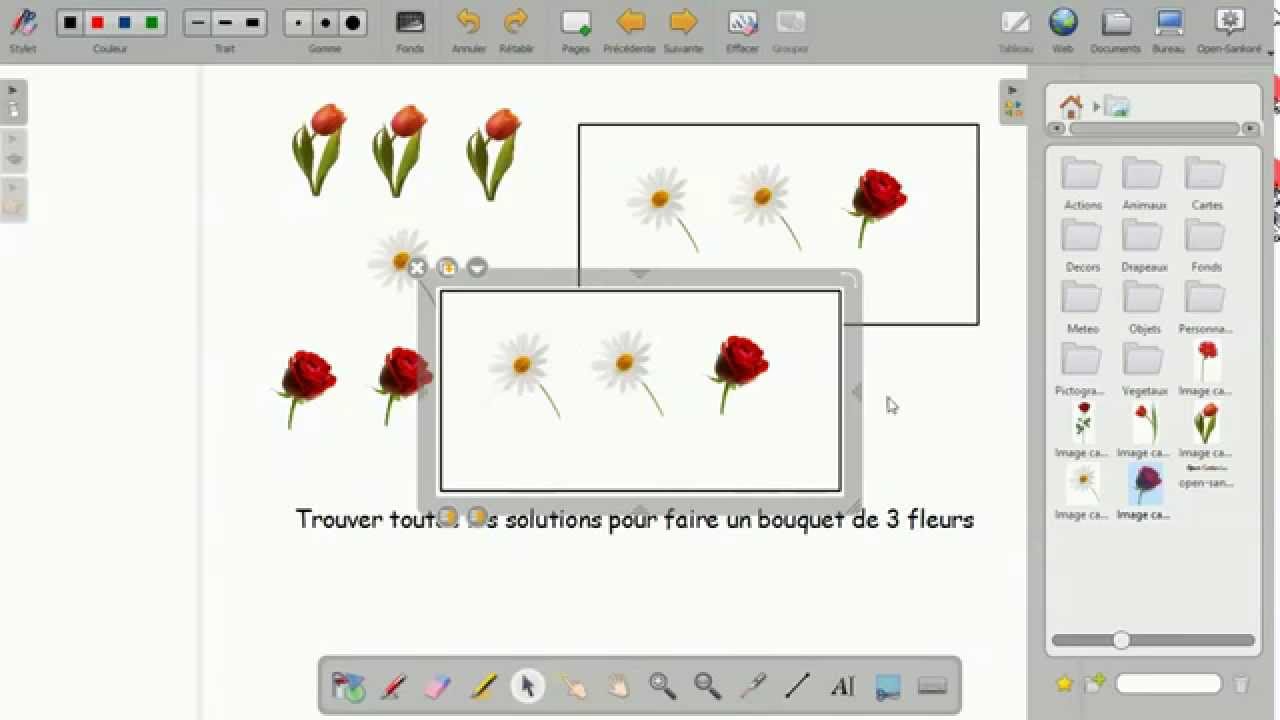Open the Vegetaux folder

click(x=1144, y=370)
